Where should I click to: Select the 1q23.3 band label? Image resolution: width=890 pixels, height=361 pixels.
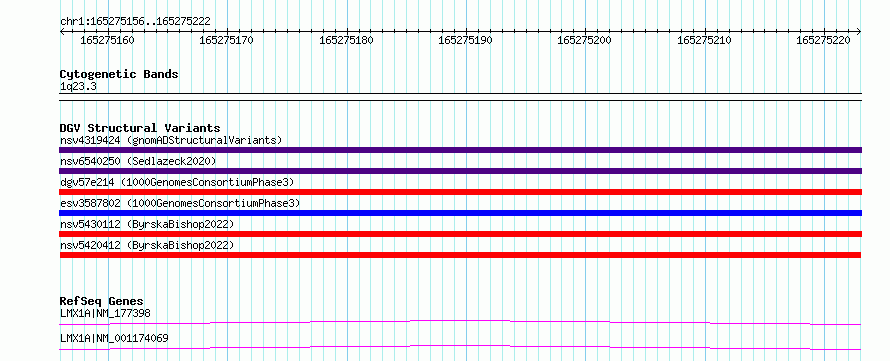[78, 86]
